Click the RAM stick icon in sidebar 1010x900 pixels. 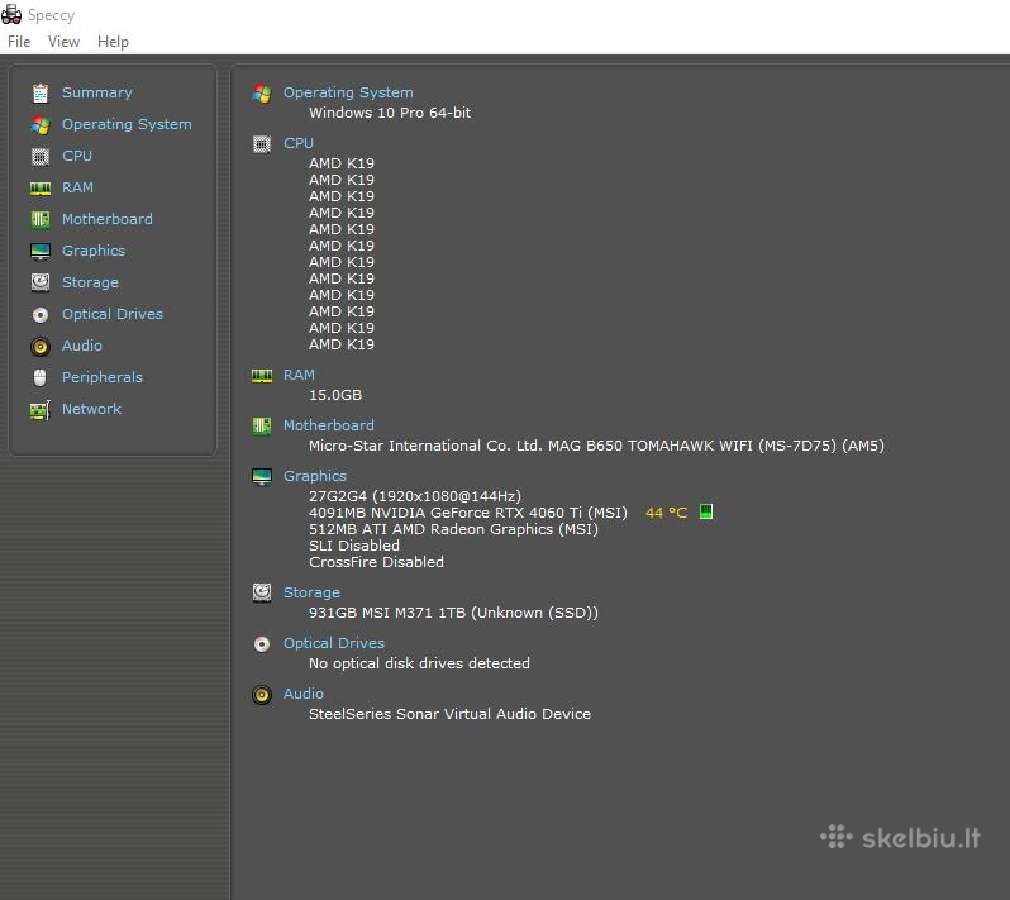tap(40, 188)
